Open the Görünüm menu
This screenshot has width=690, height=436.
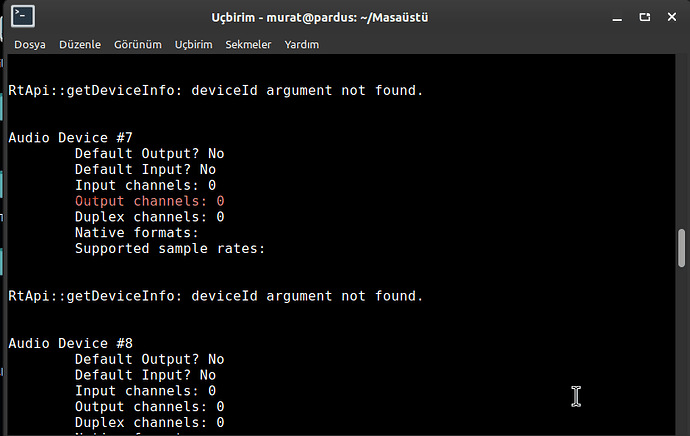tap(137, 45)
